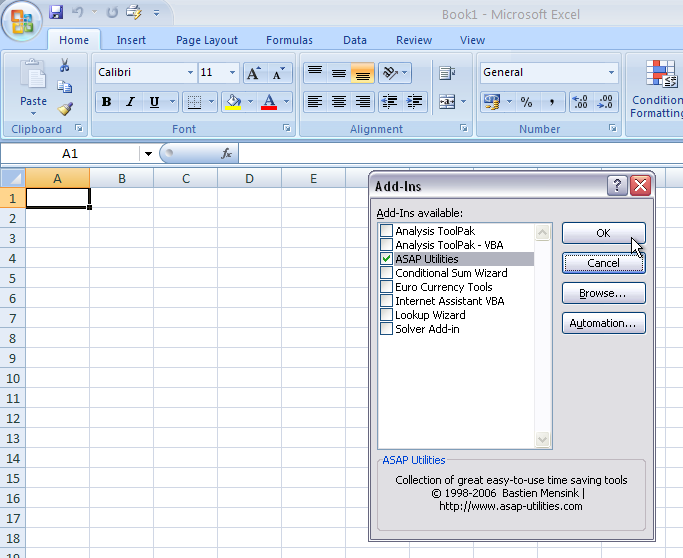Increase indent in Alignment group

coord(414,102)
